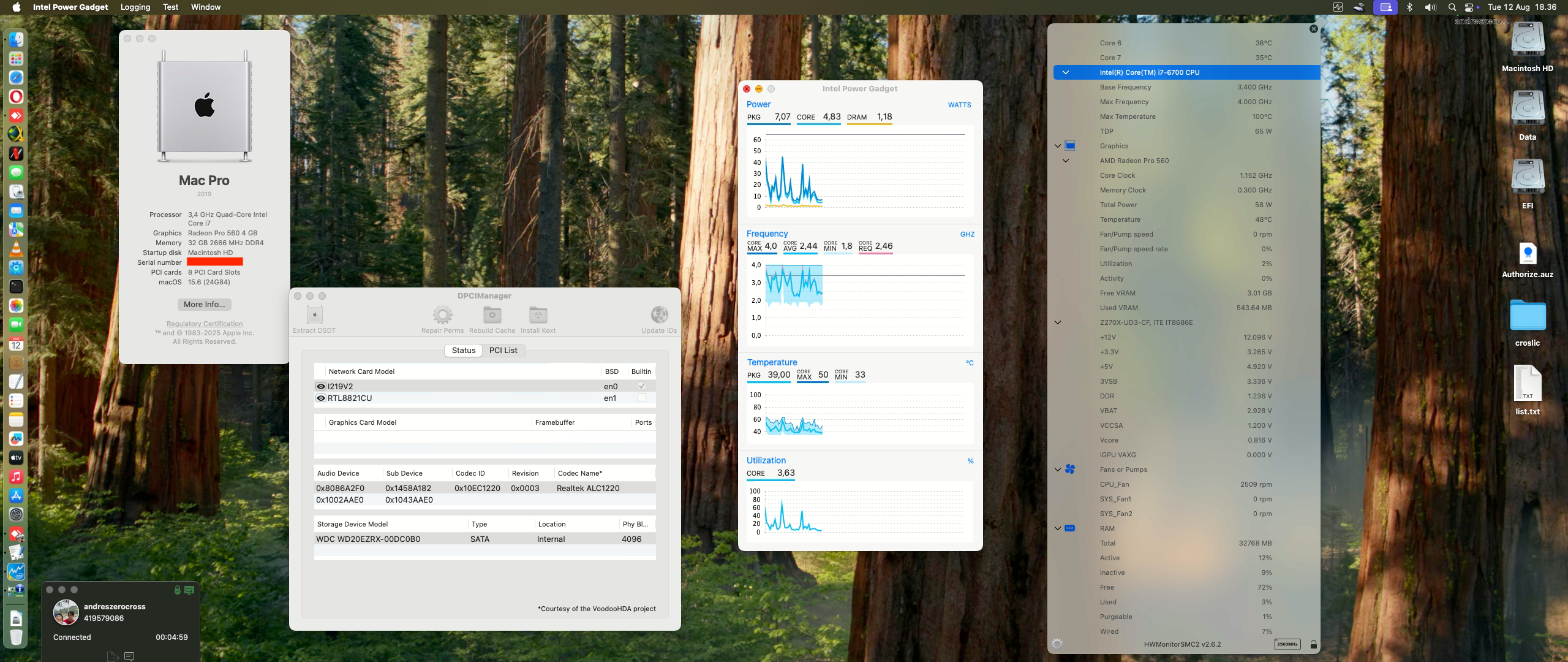Open Control Center in menu bar

(x=1469, y=7)
